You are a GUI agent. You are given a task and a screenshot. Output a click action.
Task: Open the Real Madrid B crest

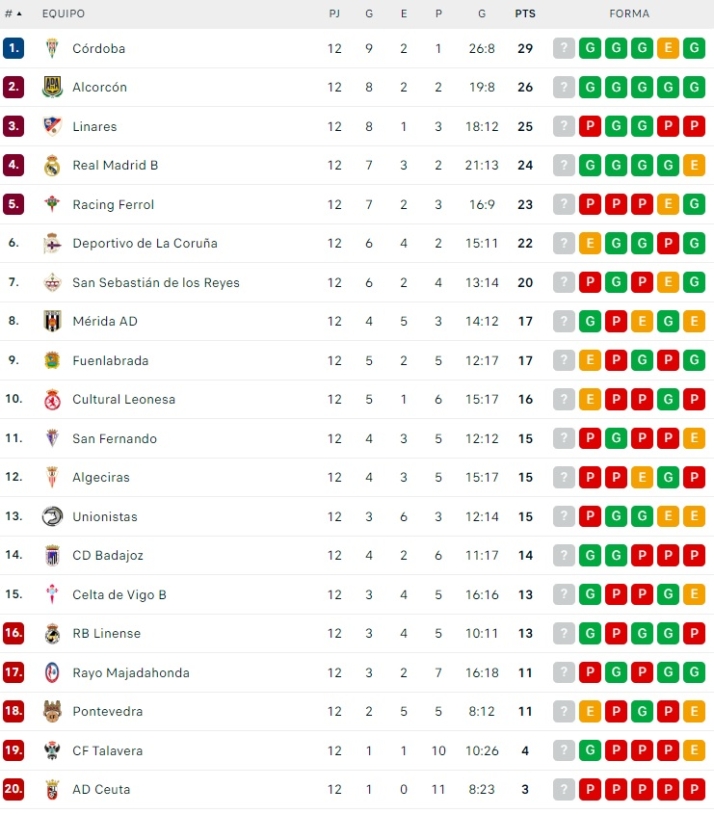point(52,165)
